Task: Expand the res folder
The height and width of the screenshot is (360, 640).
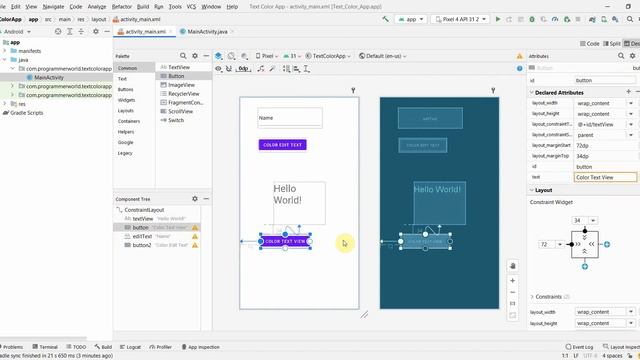Action: coord(5,104)
